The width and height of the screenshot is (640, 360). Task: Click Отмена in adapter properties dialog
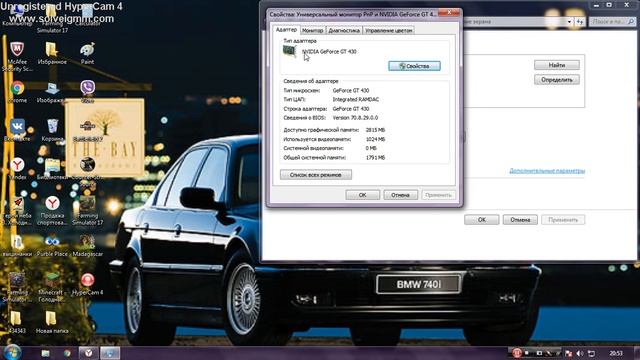[400, 195]
